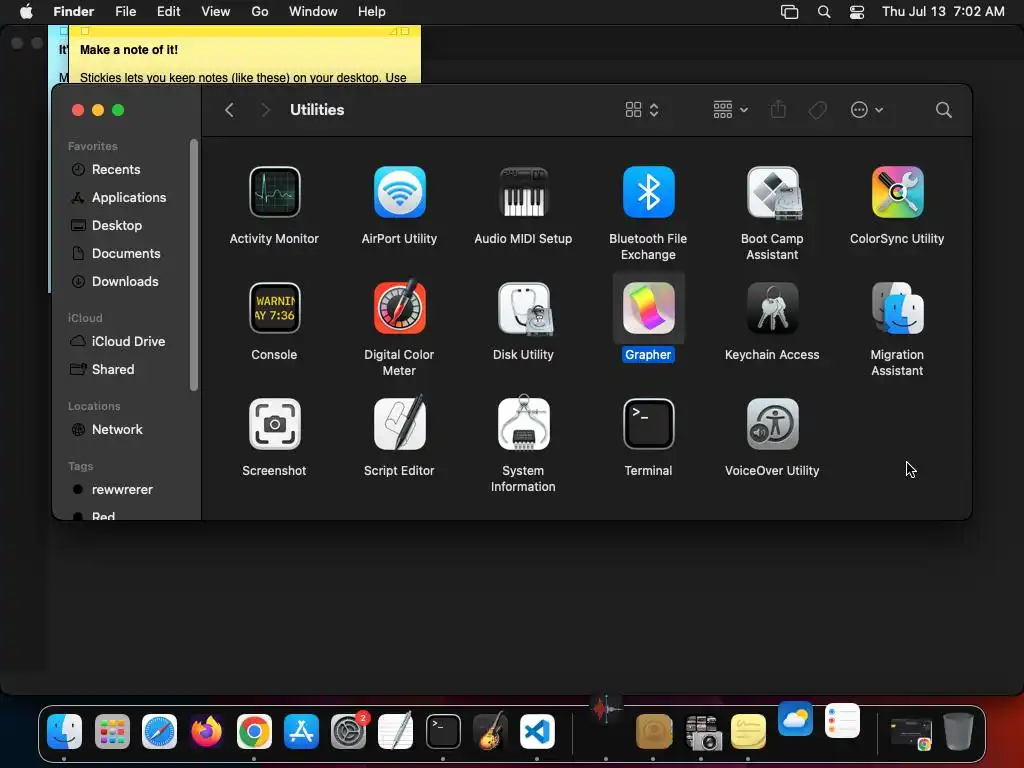Click the yellow 'Make a note of it!' sticky

pyautogui.click(x=244, y=55)
